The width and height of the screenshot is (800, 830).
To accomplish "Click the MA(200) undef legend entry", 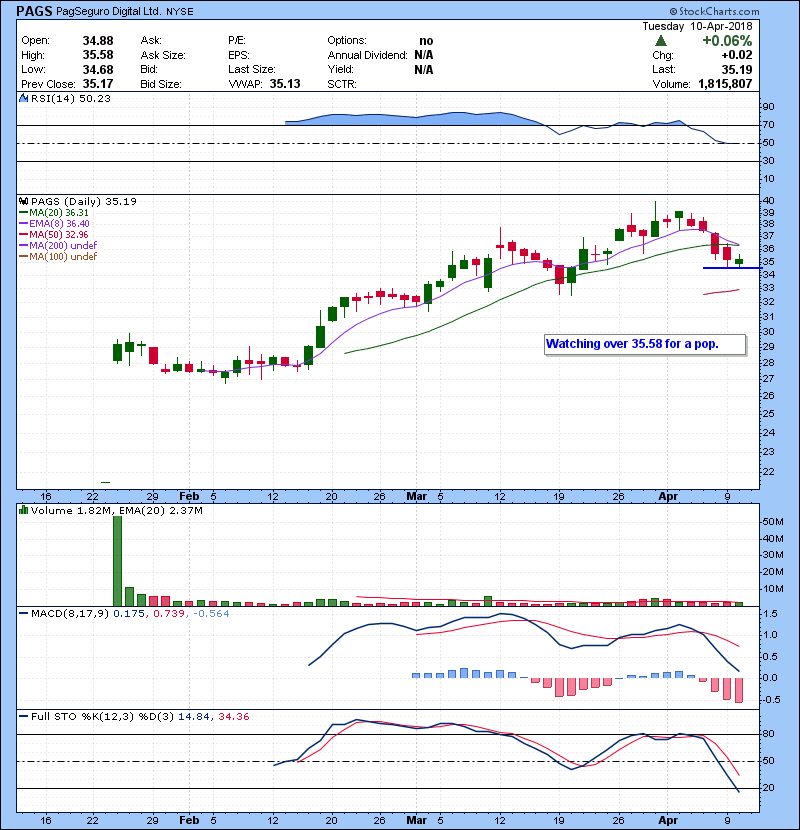I will 58,246.
